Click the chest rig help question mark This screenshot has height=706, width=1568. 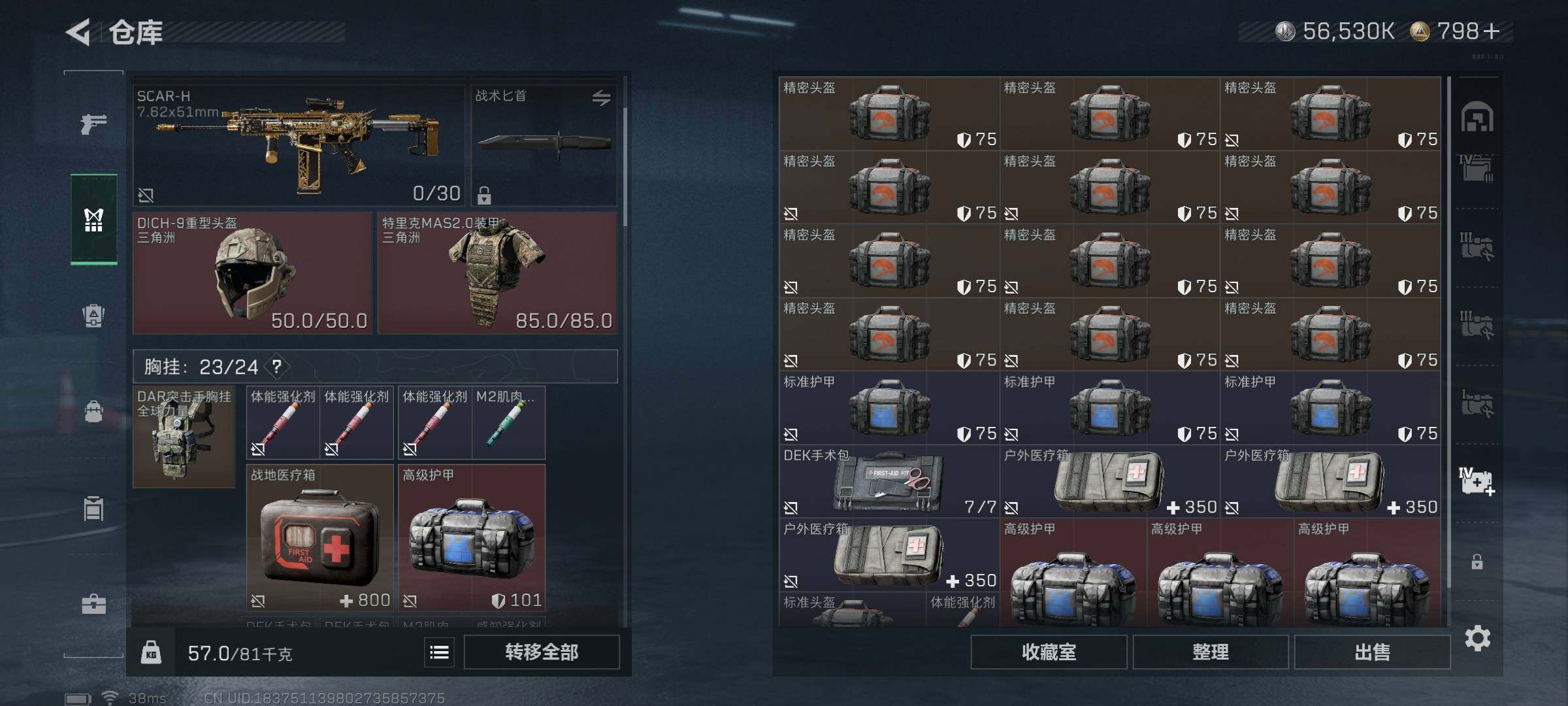277,367
